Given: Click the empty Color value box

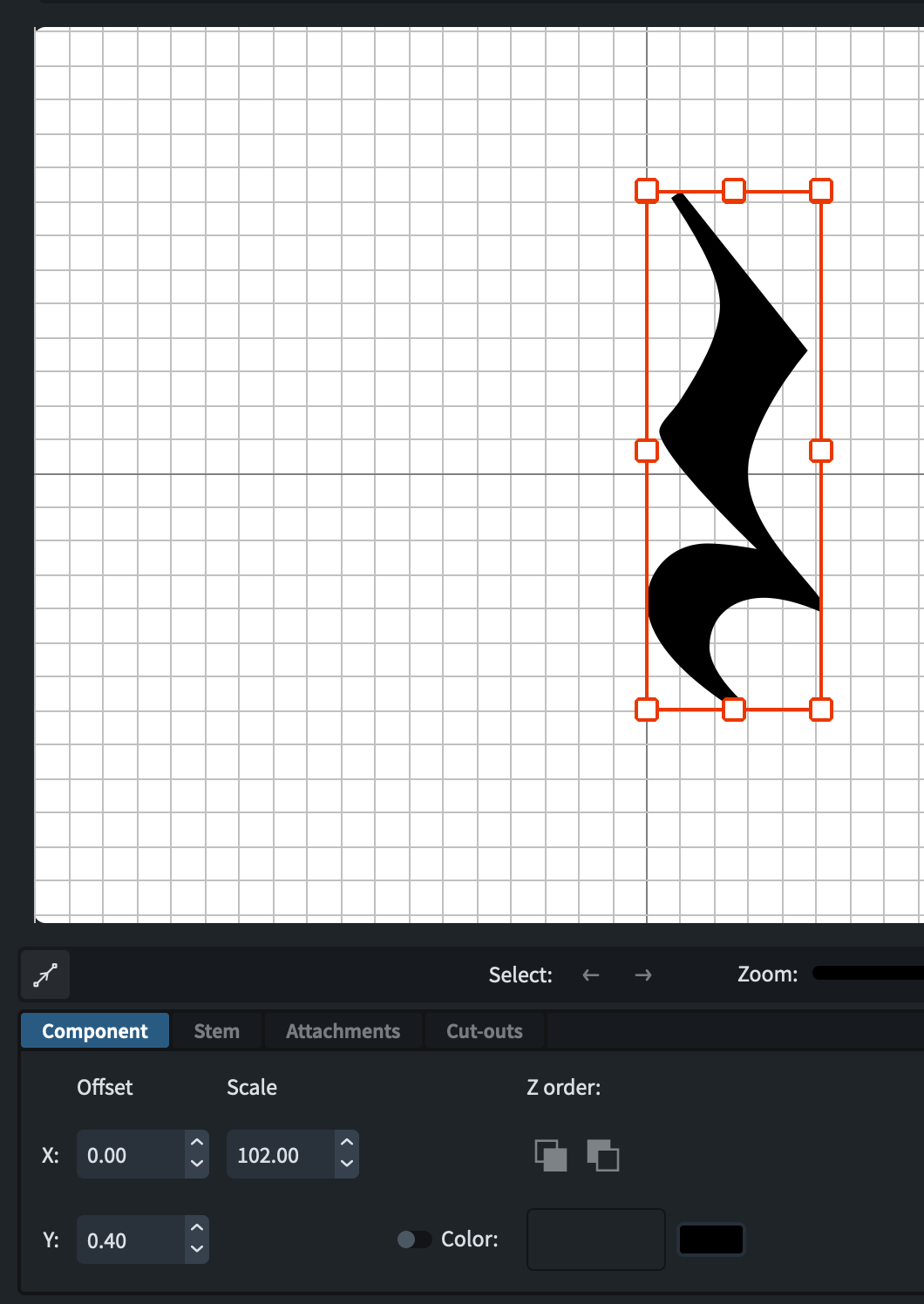Looking at the screenshot, I should [596, 1239].
